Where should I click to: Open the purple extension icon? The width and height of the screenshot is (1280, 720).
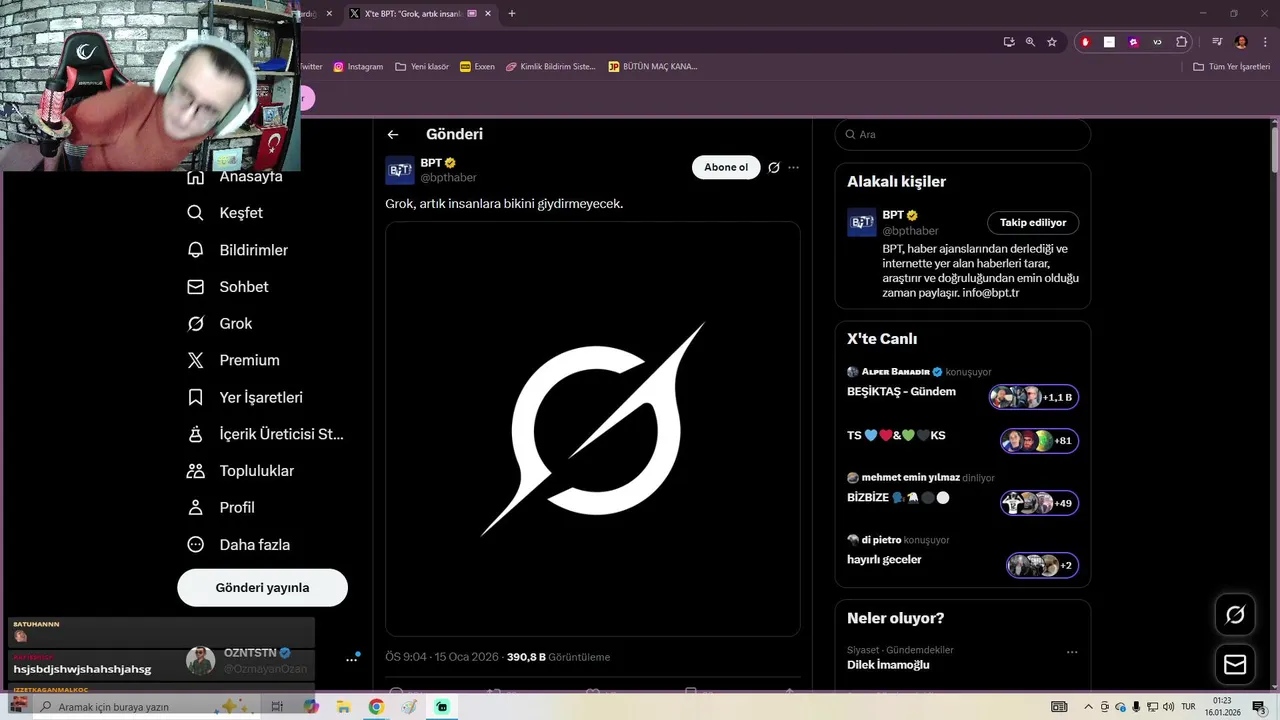(x=1133, y=42)
